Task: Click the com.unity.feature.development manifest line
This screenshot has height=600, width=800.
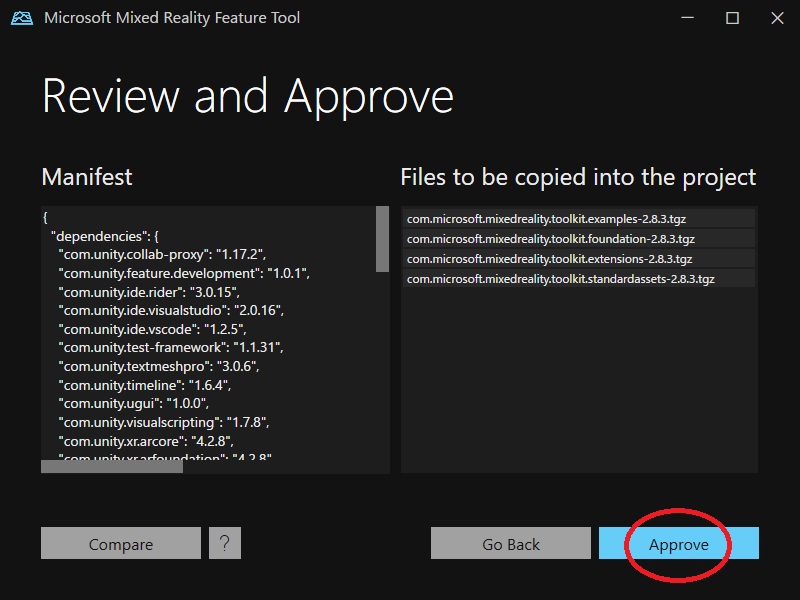Action: click(x=184, y=273)
